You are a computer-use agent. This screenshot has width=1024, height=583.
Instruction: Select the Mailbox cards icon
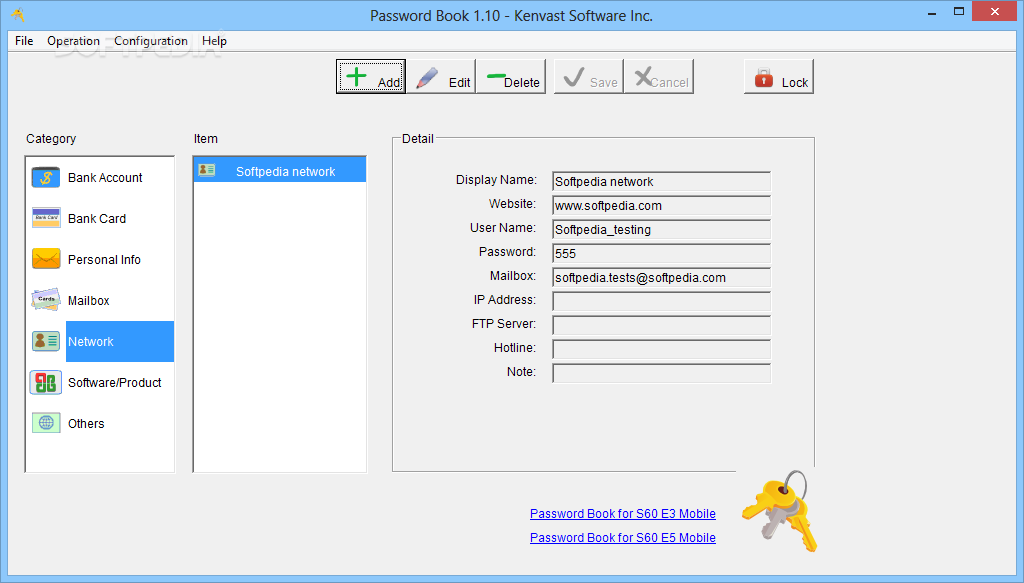(46, 300)
